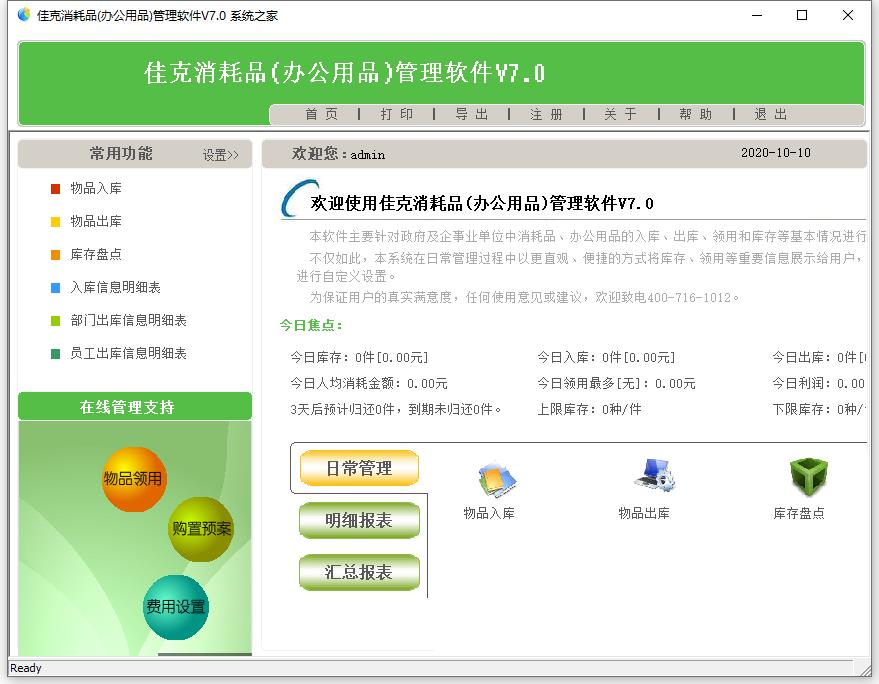Open 购置预案 via its yellow circle icon
879x684 pixels.
click(x=203, y=530)
